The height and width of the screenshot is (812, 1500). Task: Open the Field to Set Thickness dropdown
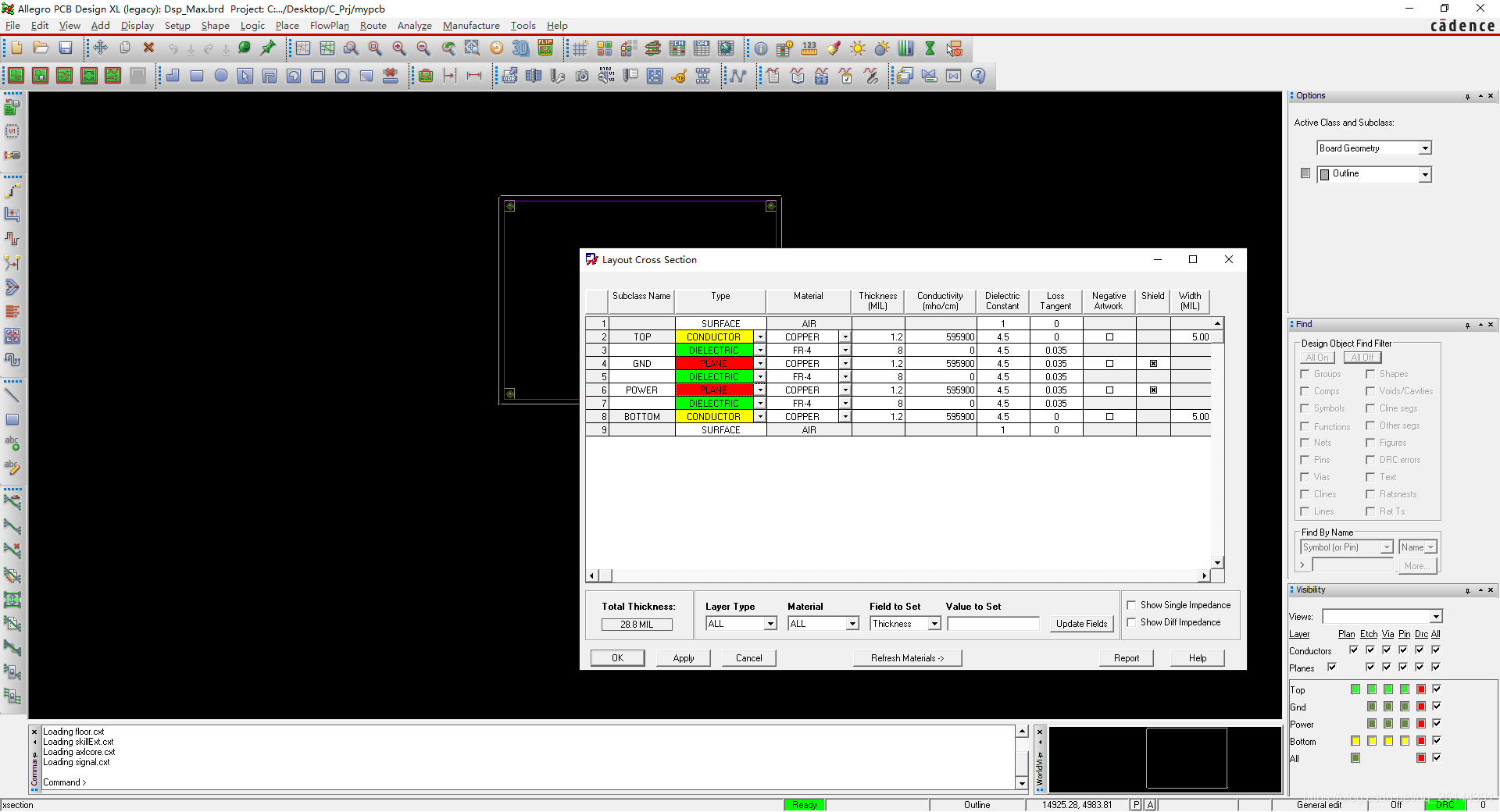pos(934,623)
